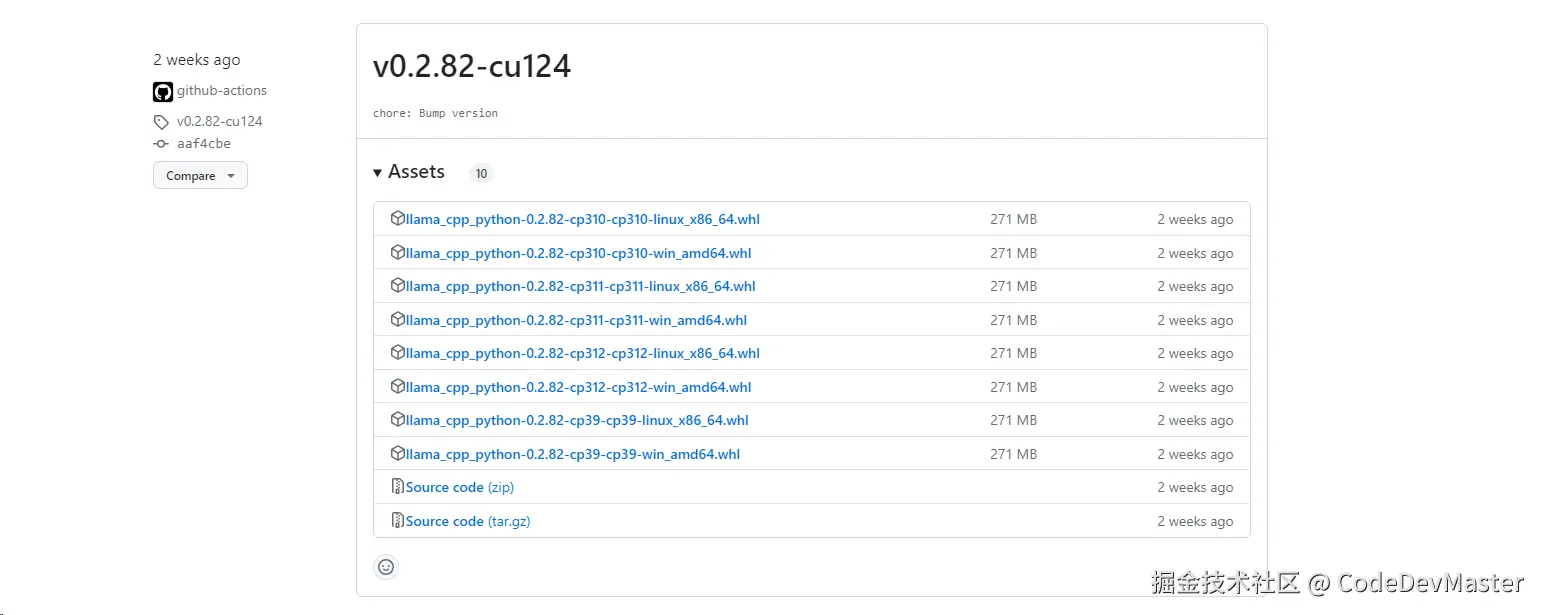Download the cp312 win_amd64 wheel
This screenshot has width=1542, height=615.
click(x=578, y=387)
